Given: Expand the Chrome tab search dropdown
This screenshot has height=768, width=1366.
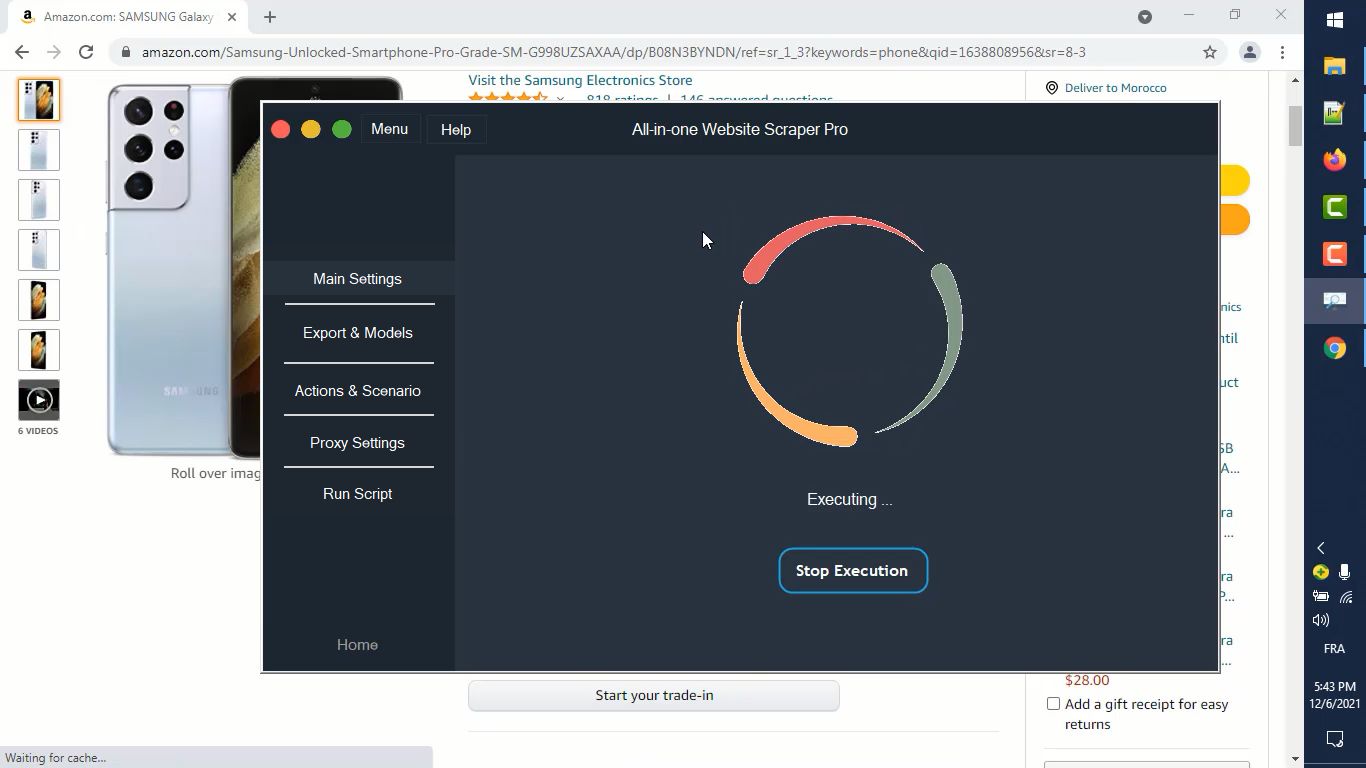Looking at the screenshot, I should tap(1145, 16).
